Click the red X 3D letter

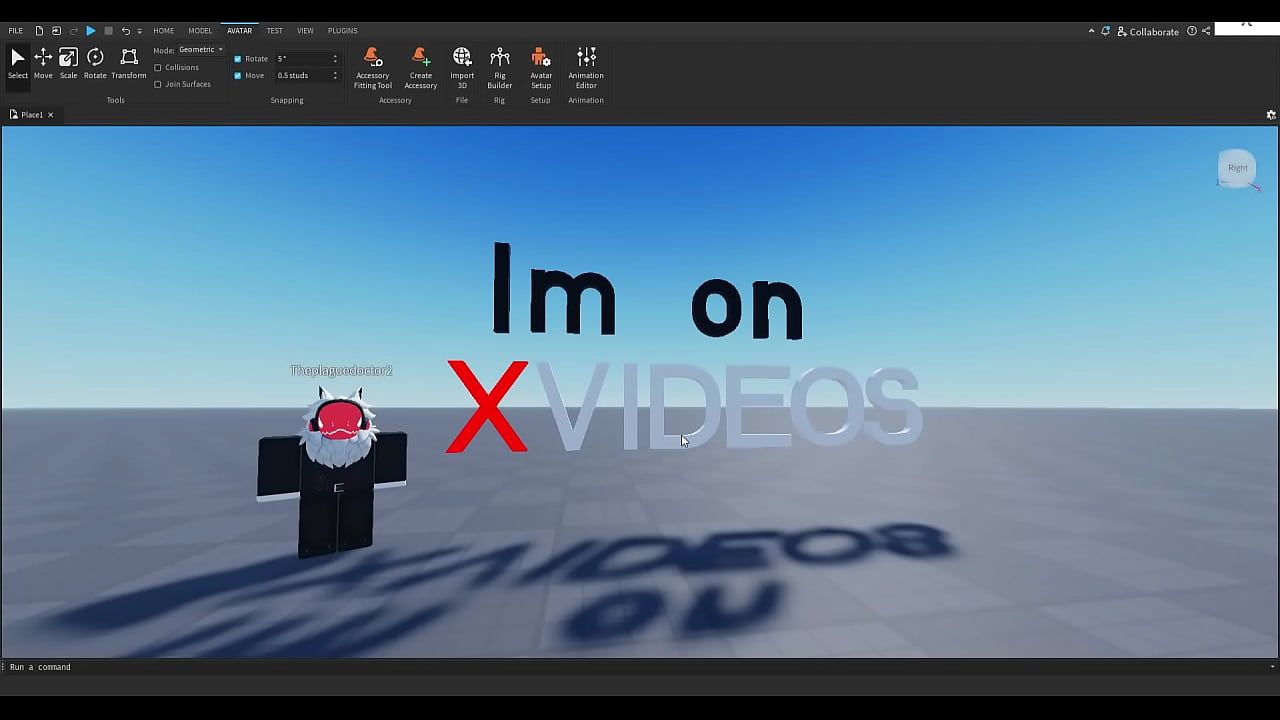tap(487, 406)
